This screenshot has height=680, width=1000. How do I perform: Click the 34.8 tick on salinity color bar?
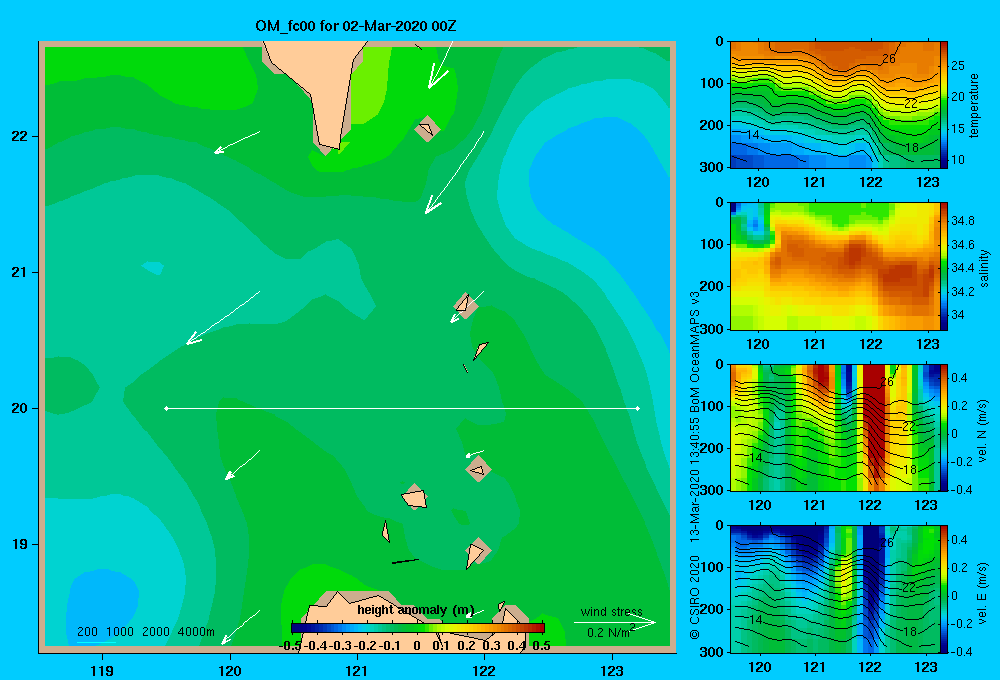962,221
